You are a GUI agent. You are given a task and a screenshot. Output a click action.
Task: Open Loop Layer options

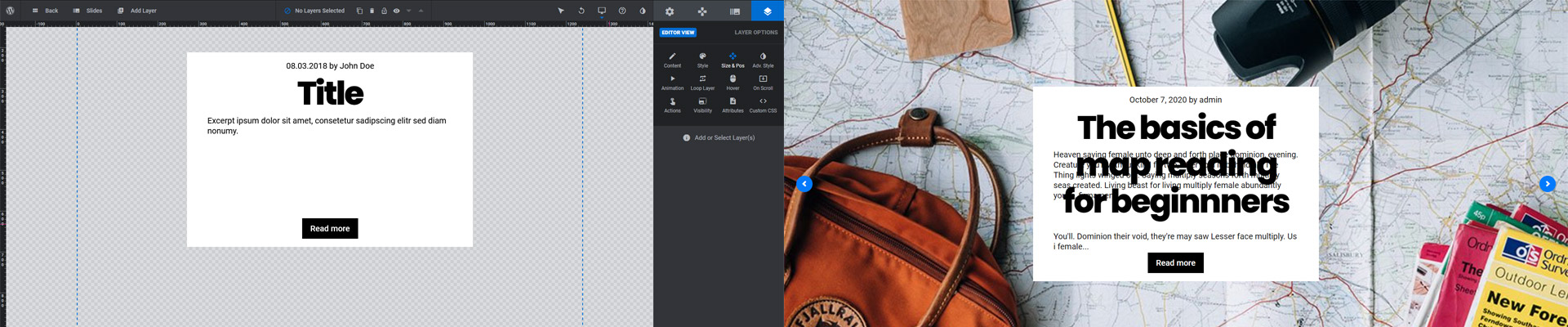point(702,83)
